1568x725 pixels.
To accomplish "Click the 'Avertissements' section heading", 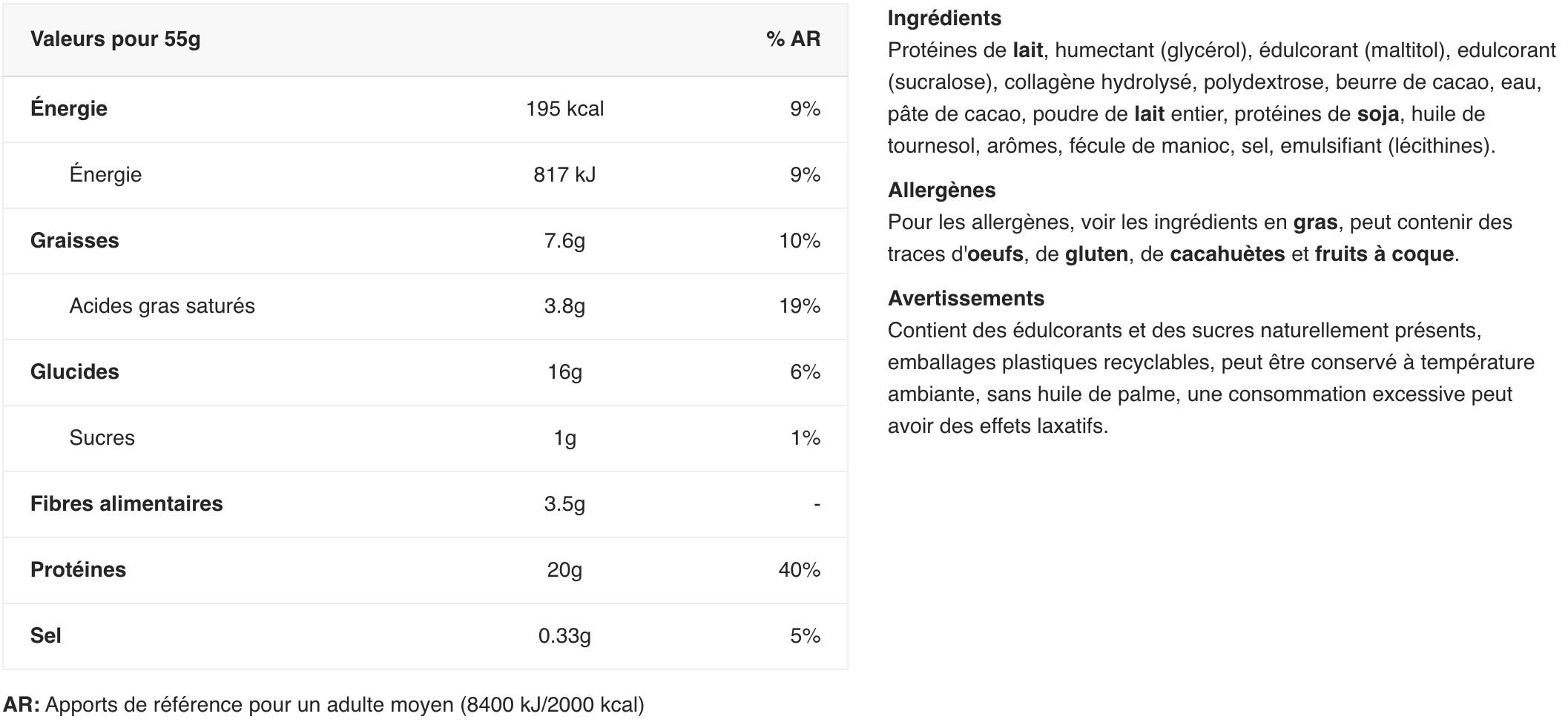I will click(966, 299).
